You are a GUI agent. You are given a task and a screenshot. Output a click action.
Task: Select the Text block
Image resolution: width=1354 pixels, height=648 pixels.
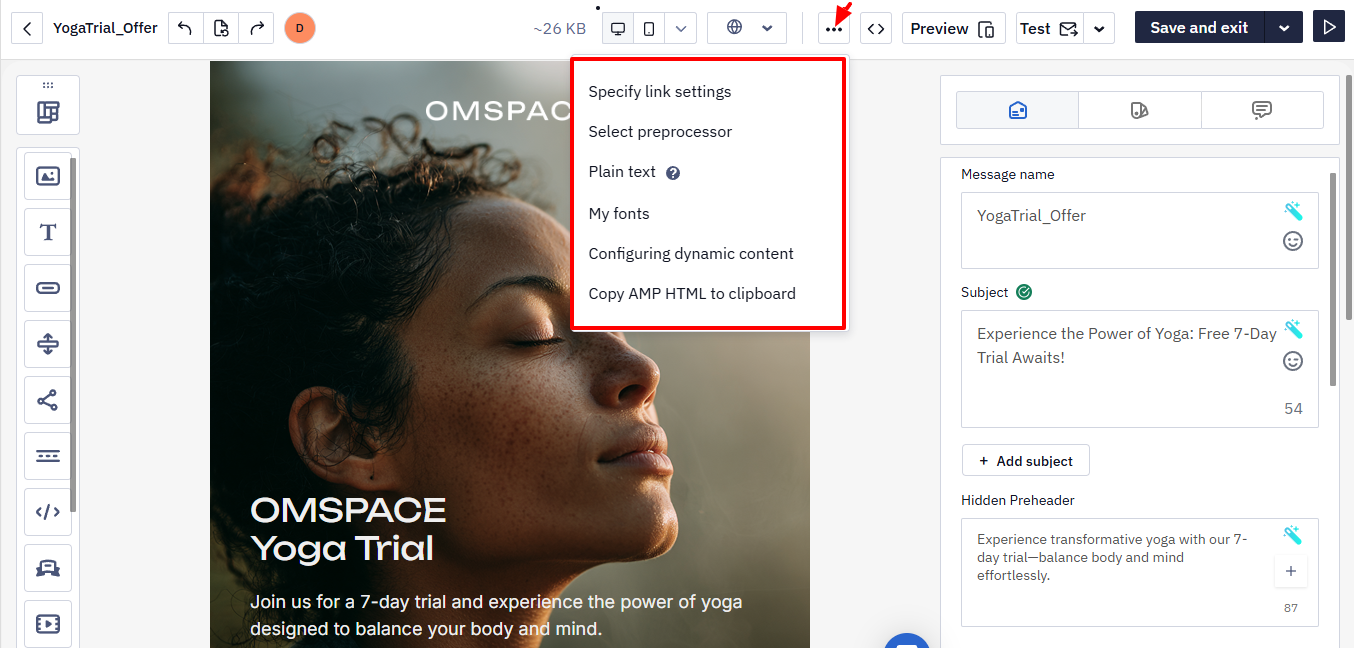[48, 232]
